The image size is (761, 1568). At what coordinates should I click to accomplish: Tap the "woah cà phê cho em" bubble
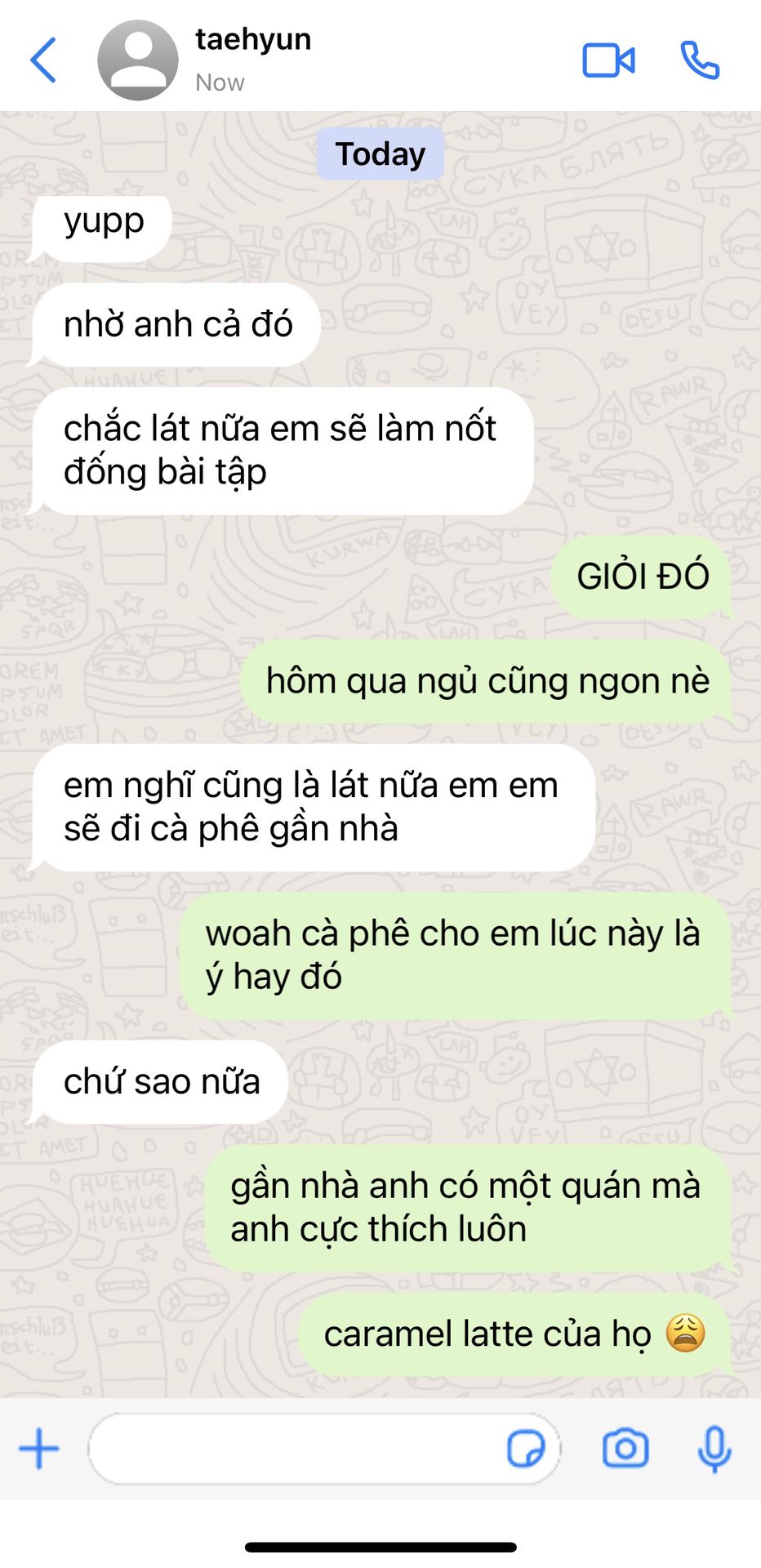[x=455, y=955]
